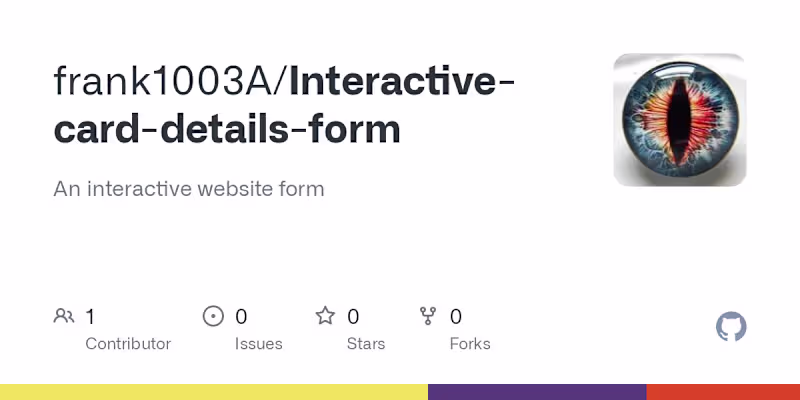
Task: Click the forks branch icon
Action: 428,317
